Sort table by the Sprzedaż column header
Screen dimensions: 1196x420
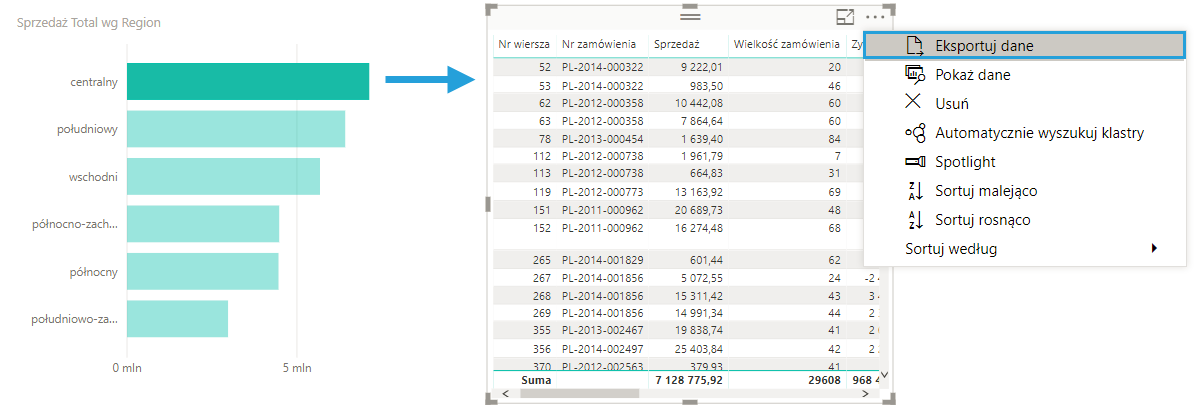coord(676,44)
